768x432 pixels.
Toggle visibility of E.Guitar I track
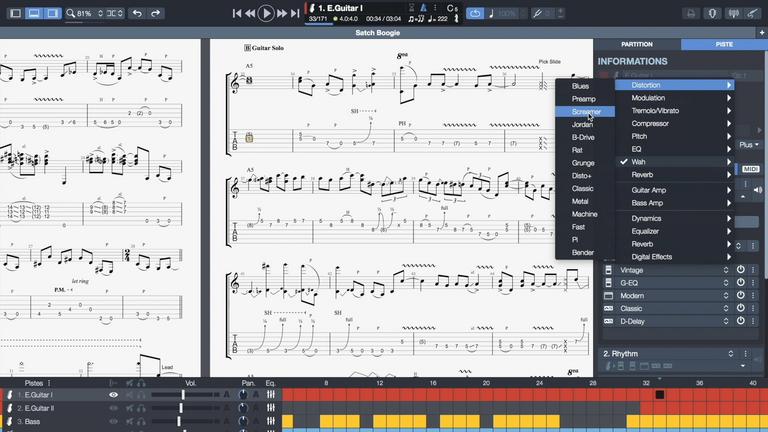[x=113, y=395]
